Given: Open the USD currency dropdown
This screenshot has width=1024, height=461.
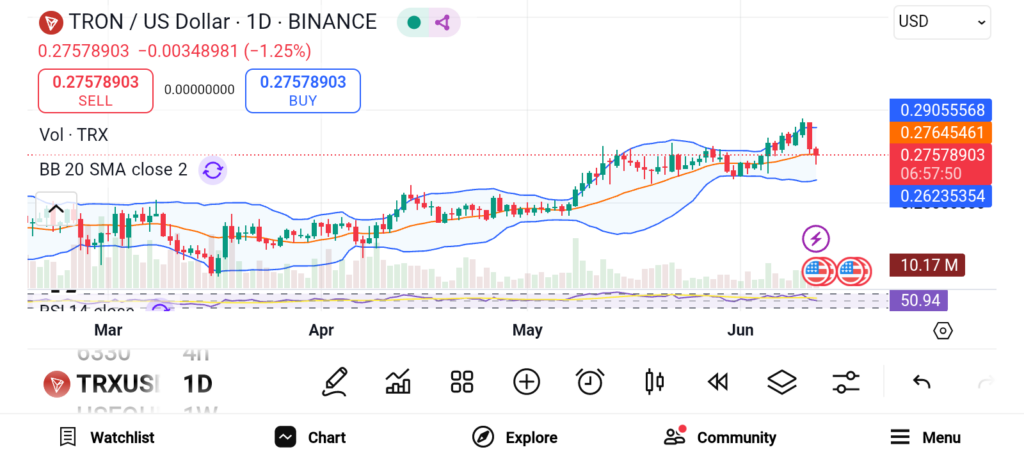Looking at the screenshot, I should coord(942,22).
